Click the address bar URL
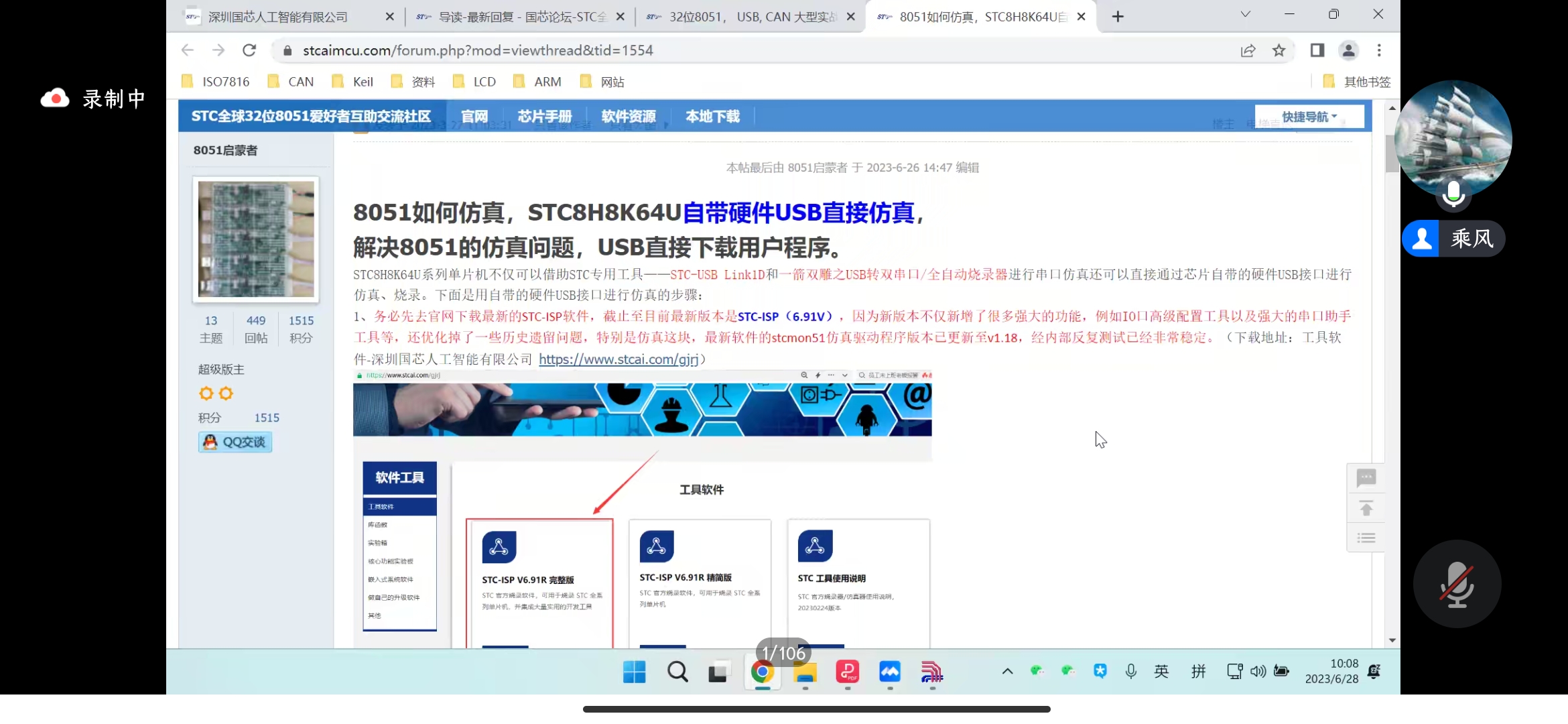This screenshot has width=1568, height=724. [x=478, y=50]
